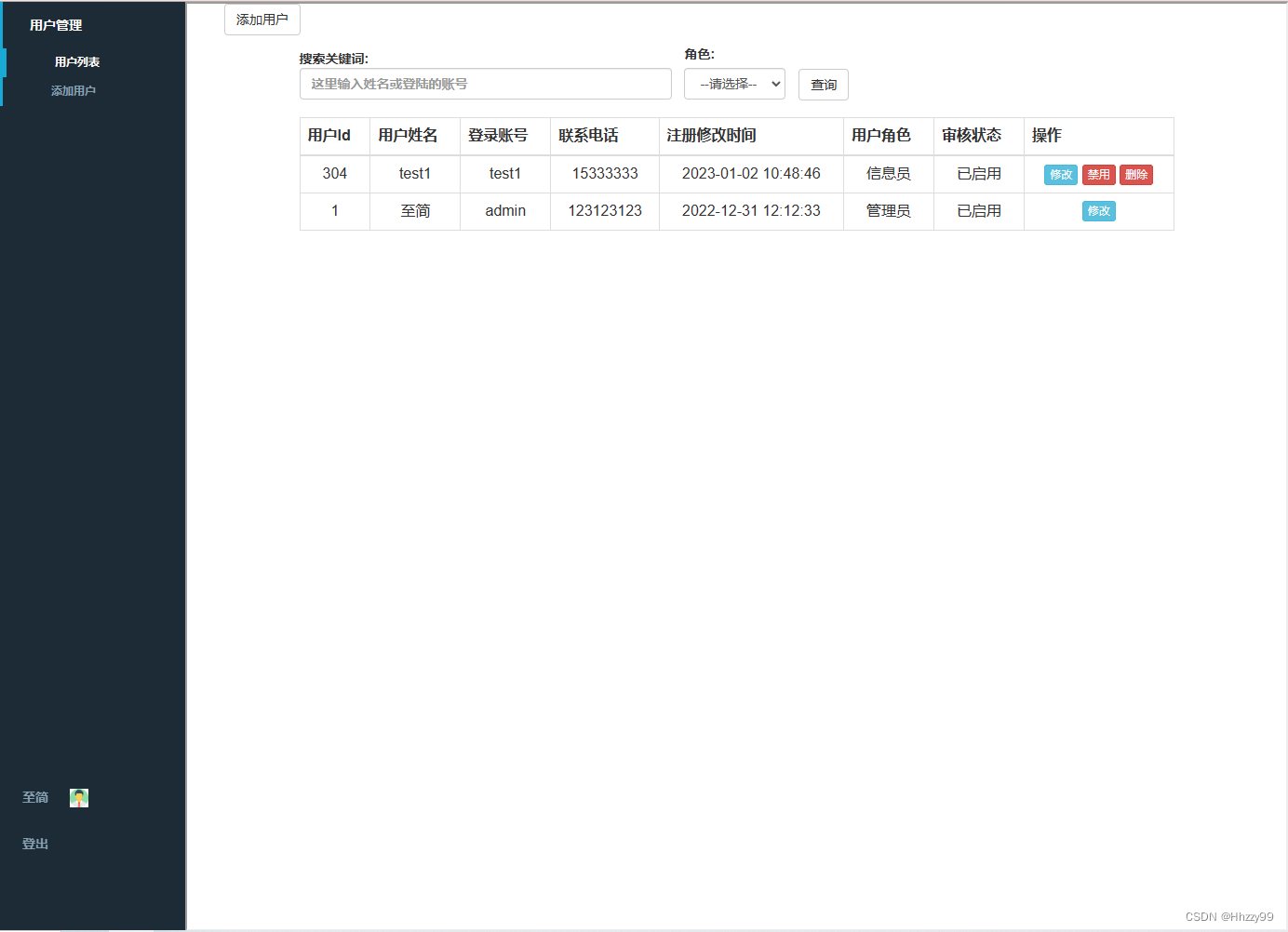This screenshot has height=932, width=1288.
Task: Click the 至简 name cell in table
Action: coord(415,211)
